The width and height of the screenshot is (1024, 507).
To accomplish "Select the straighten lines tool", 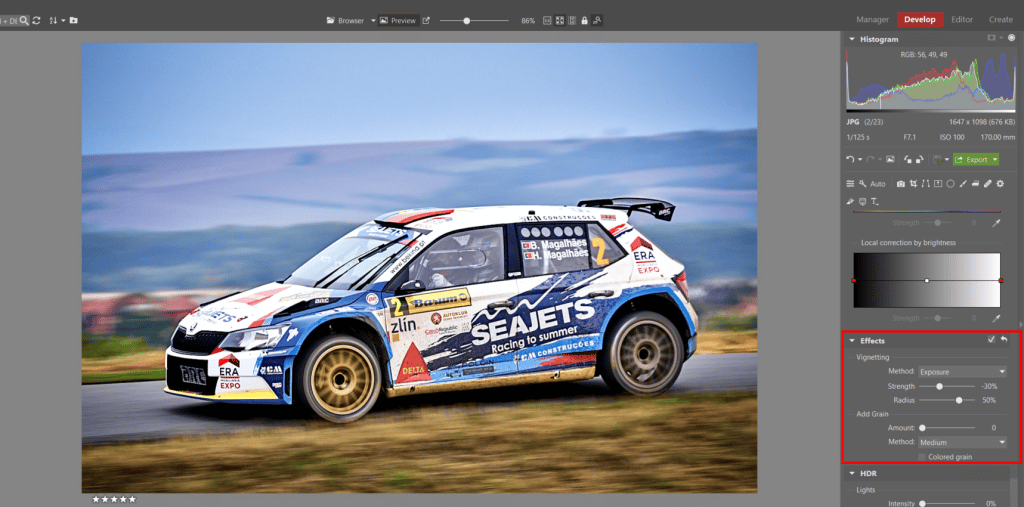I will (925, 184).
